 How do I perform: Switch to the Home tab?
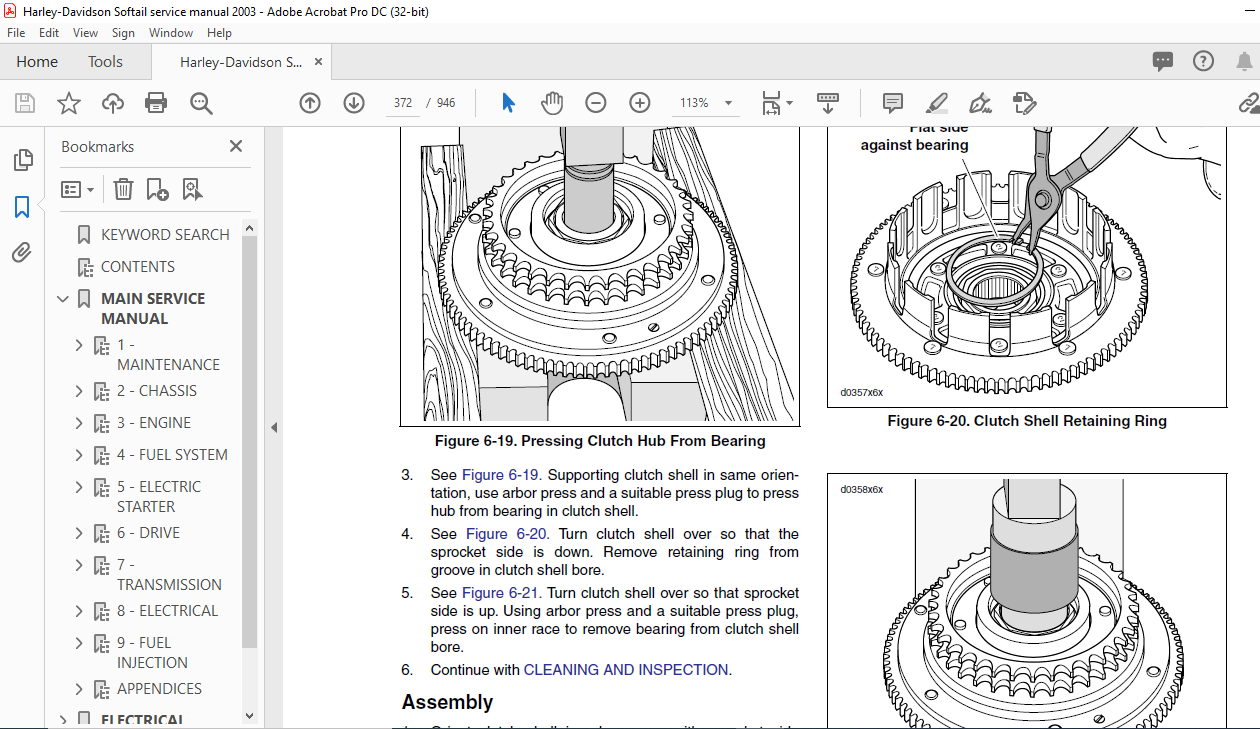[x=37, y=62]
